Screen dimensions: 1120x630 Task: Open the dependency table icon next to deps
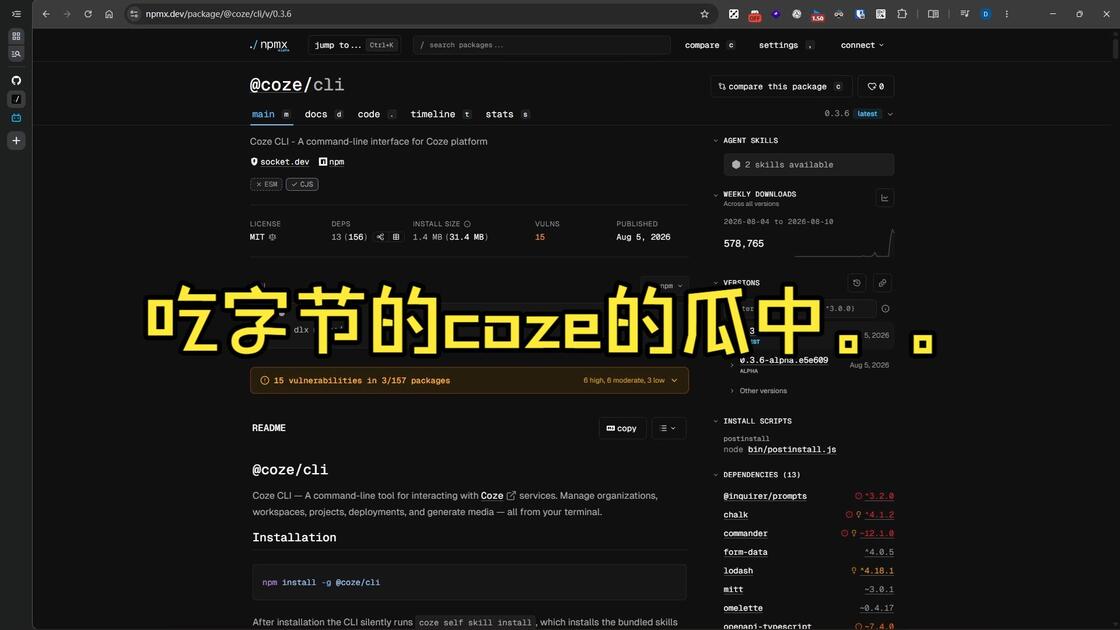point(396,237)
